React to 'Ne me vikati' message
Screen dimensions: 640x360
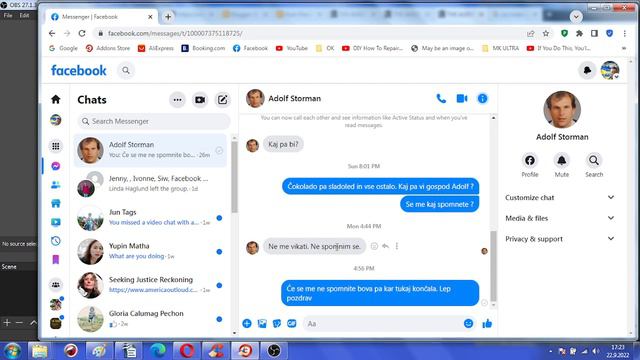pyautogui.click(x=374, y=246)
